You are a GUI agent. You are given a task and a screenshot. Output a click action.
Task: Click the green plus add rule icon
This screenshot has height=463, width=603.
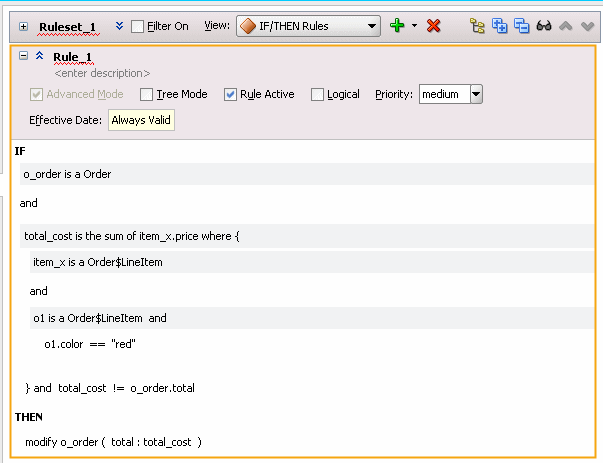point(397,26)
